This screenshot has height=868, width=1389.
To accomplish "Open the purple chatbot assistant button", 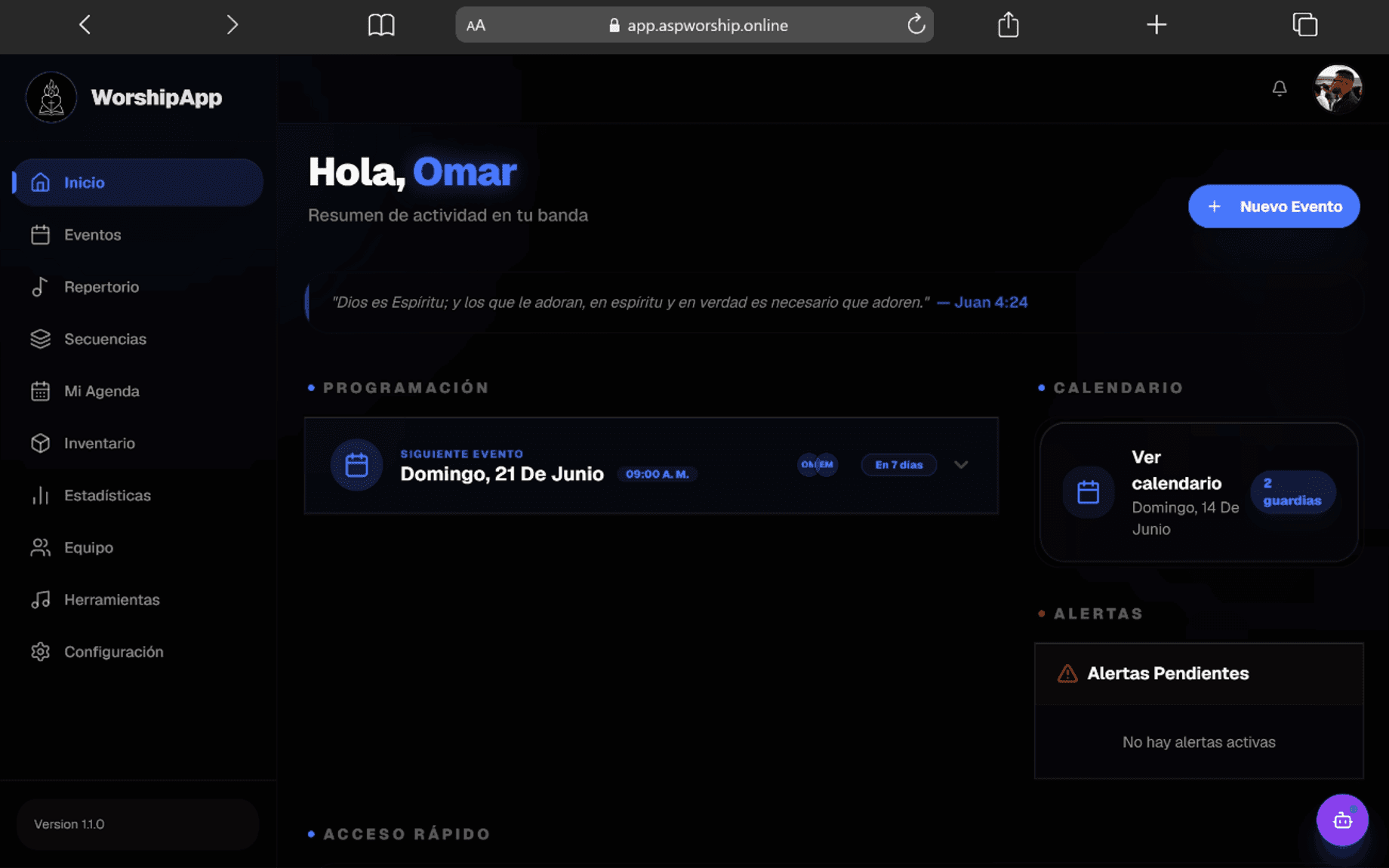I will click(1342, 820).
